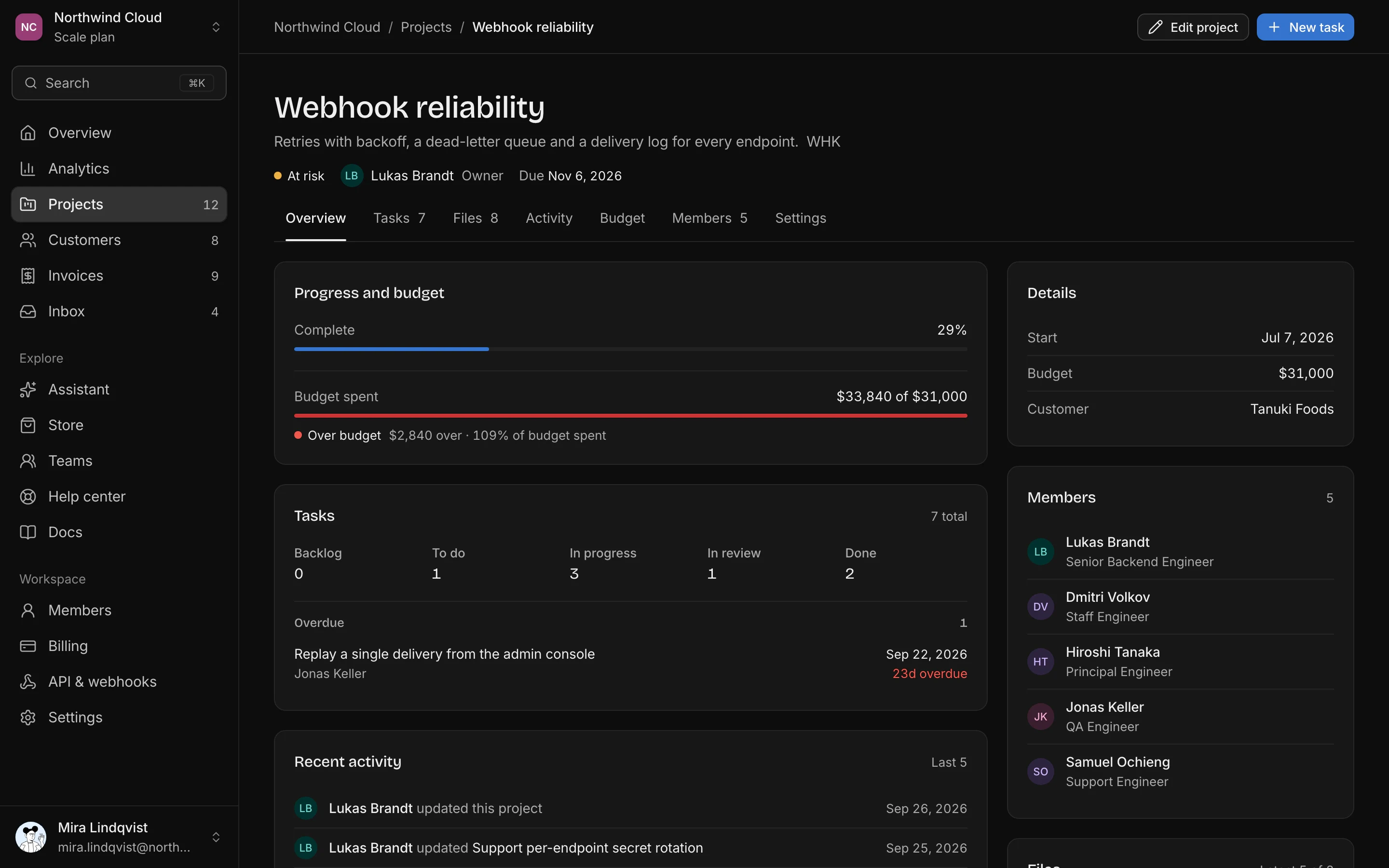Click the Help center lifebuoy icon

click(x=27, y=497)
